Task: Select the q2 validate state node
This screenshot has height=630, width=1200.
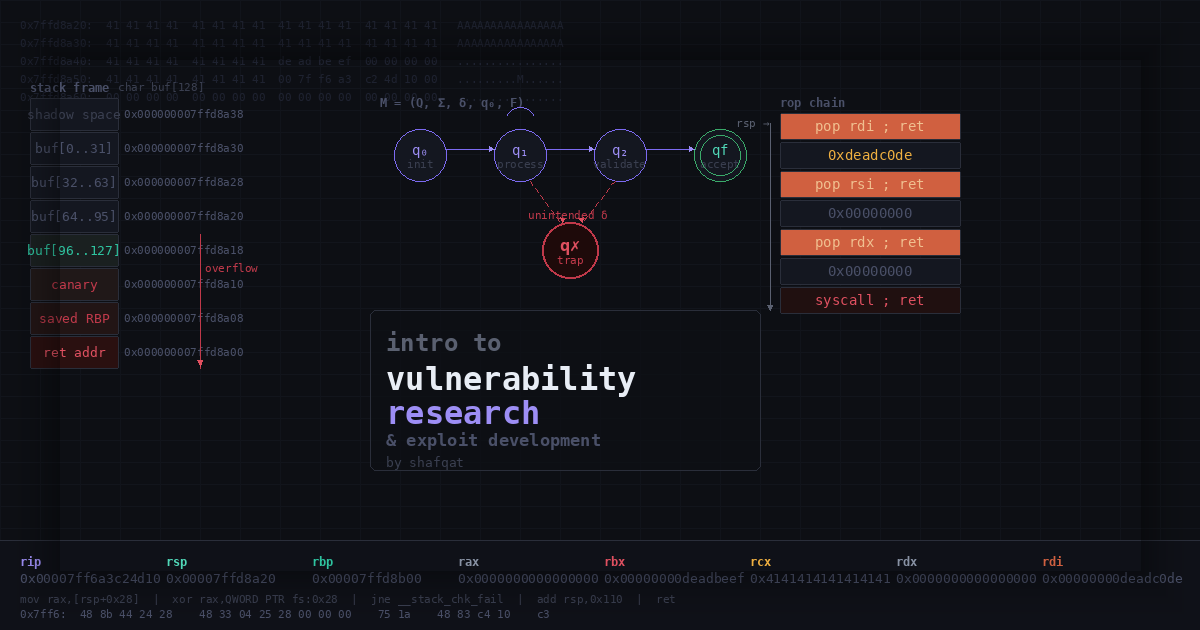Action: tap(619, 155)
